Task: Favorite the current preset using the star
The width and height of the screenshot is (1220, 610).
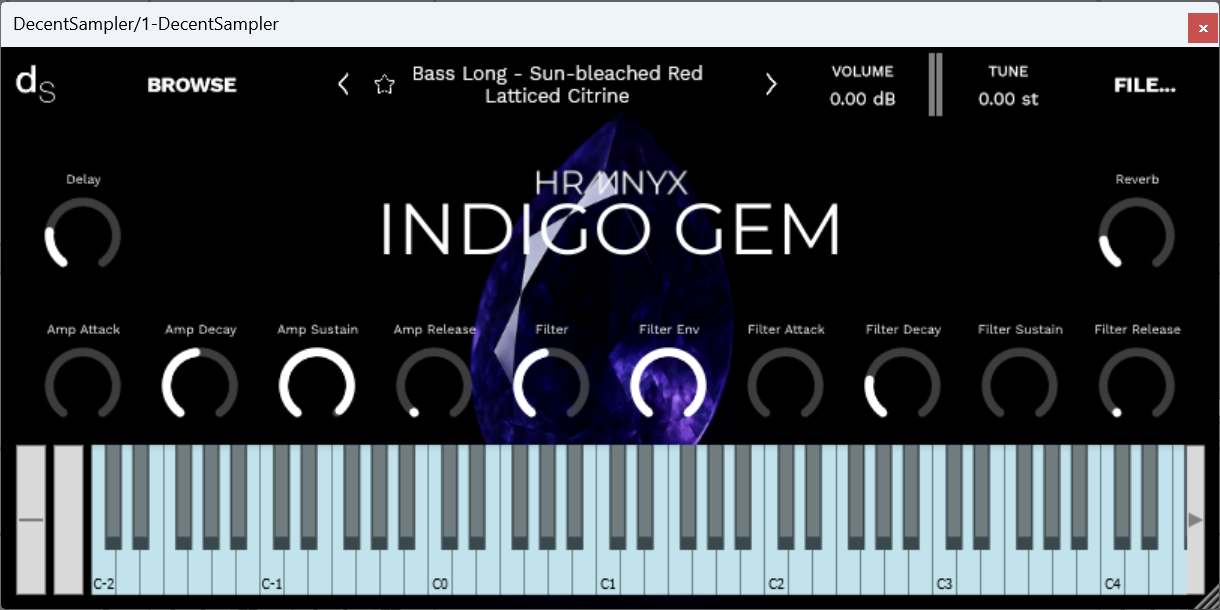Action: [x=385, y=84]
